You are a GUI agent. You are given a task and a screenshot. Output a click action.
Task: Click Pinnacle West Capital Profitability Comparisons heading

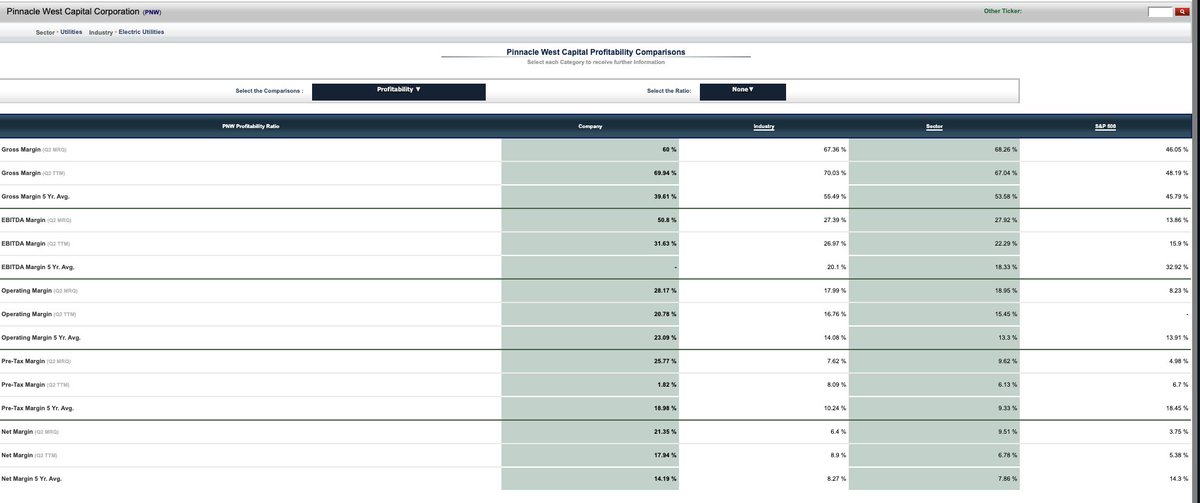click(596, 51)
